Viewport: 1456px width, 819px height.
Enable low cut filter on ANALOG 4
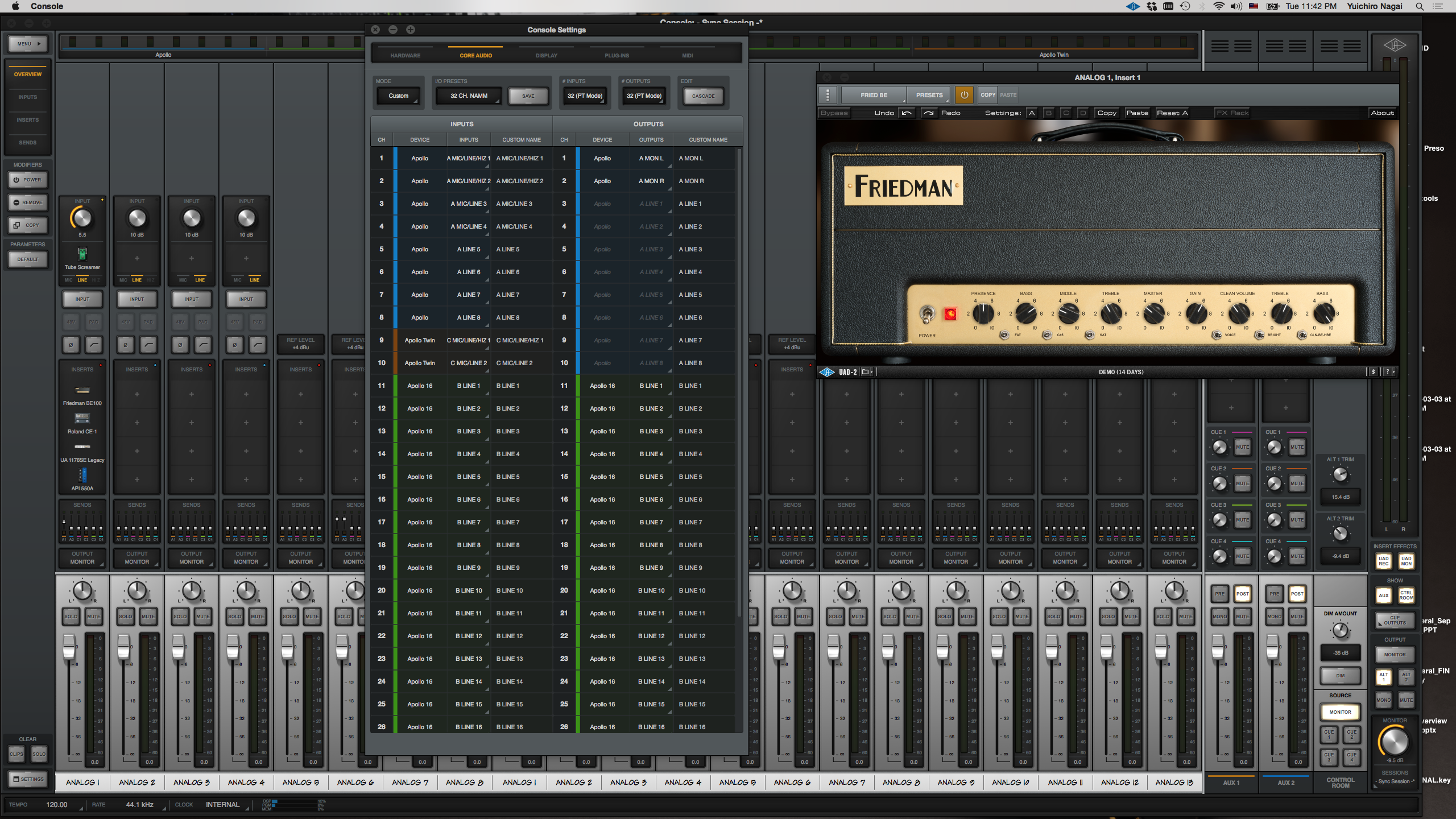coord(258,344)
